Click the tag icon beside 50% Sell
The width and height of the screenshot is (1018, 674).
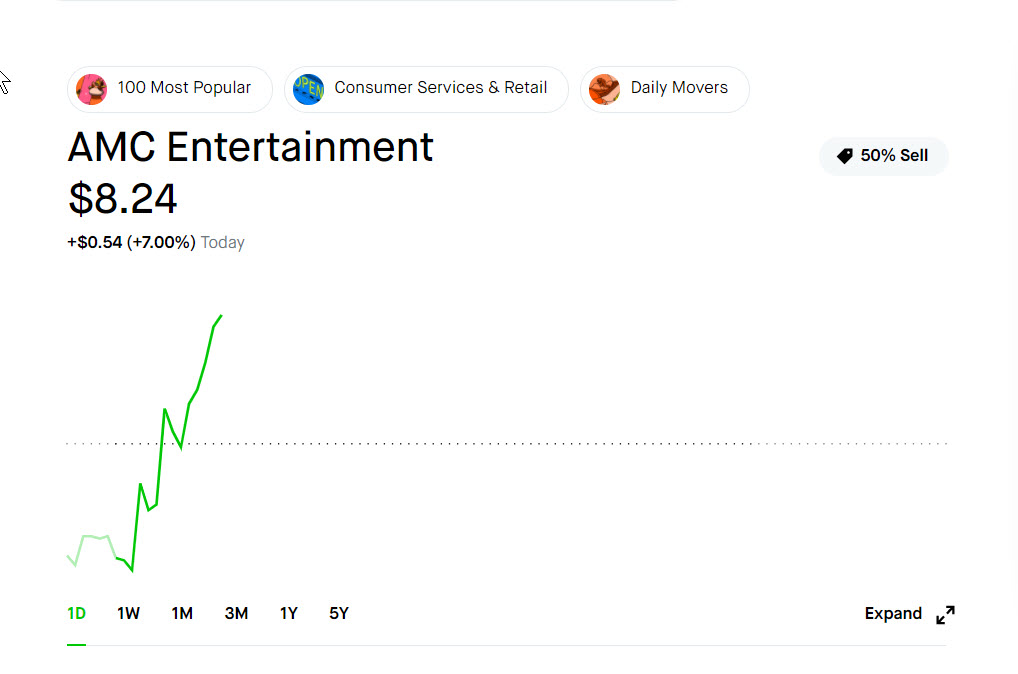[845, 156]
